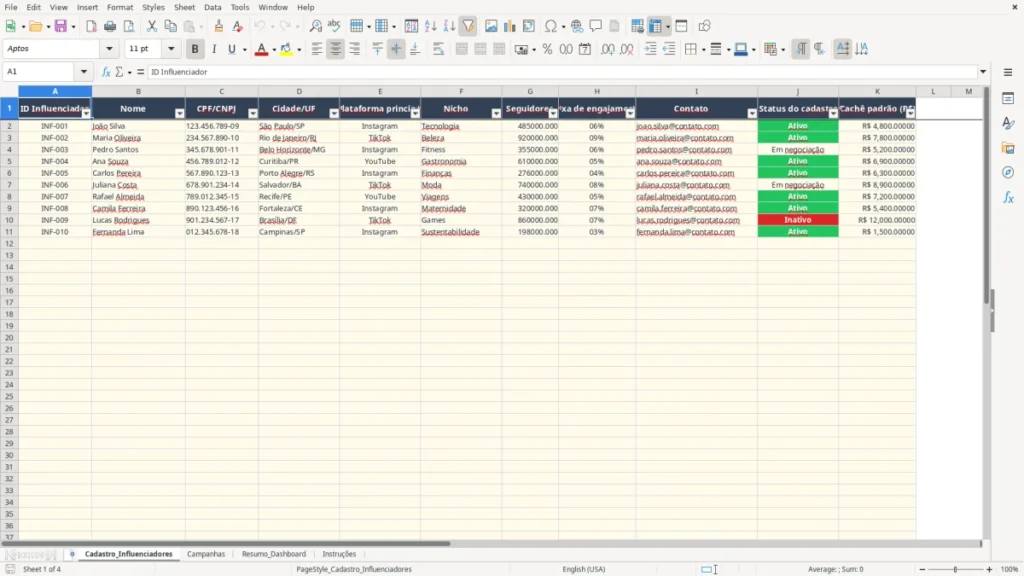The image size is (1024, 576).
Task: Open Find and Replace icon
Action: [x=315, y=26]
